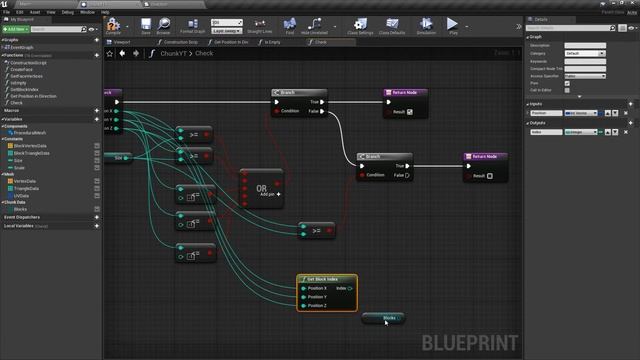Go back with the left arrow
The image size is (640, 360).
point(122,53)
